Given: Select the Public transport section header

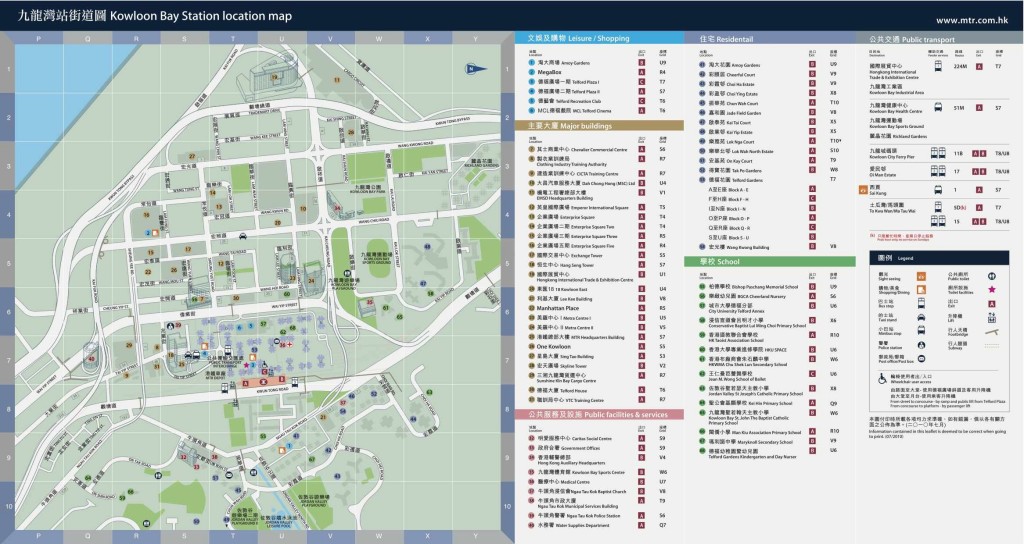Looking at the screenshot, I should coord(939,39).
